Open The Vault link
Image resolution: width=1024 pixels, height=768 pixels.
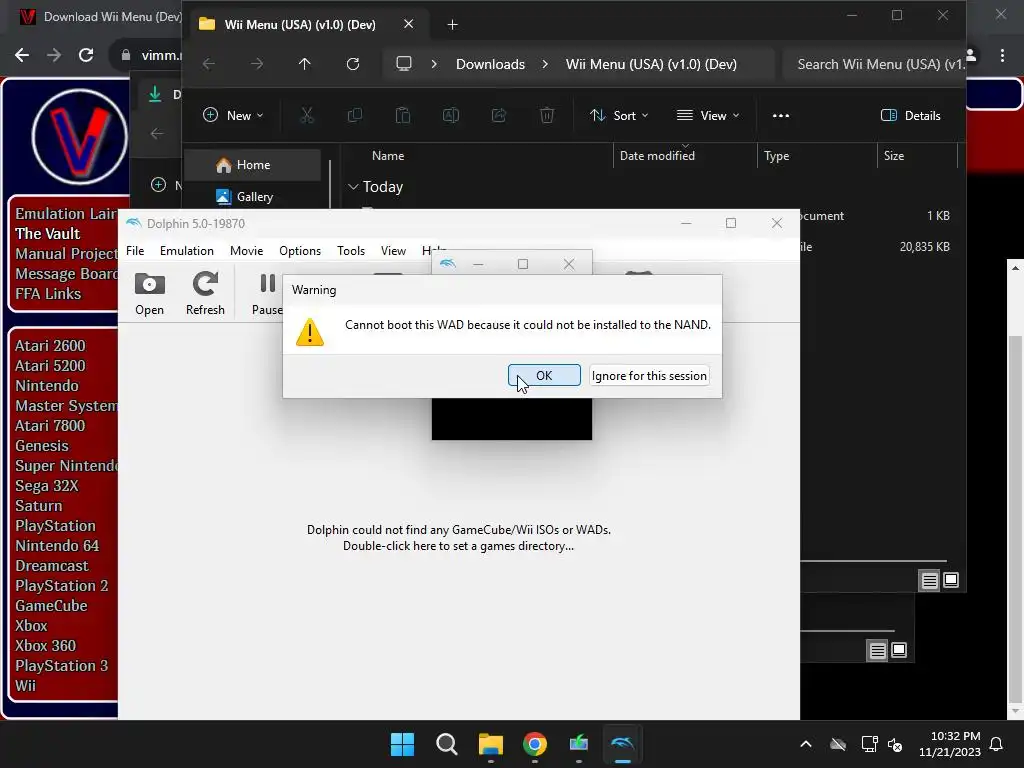pyautogui.click(x=48, y=234)
